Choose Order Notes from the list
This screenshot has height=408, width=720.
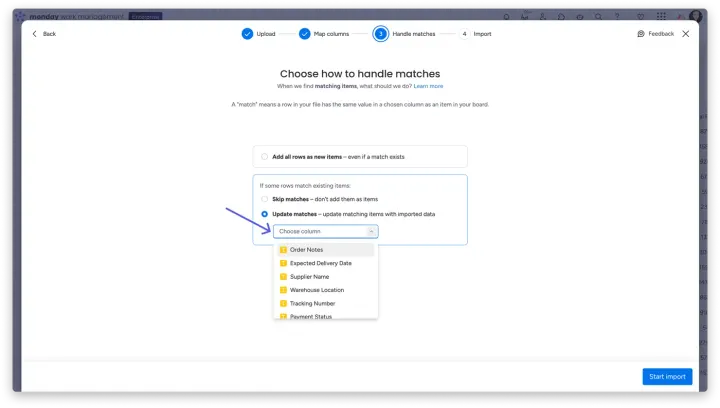(326, 250)
